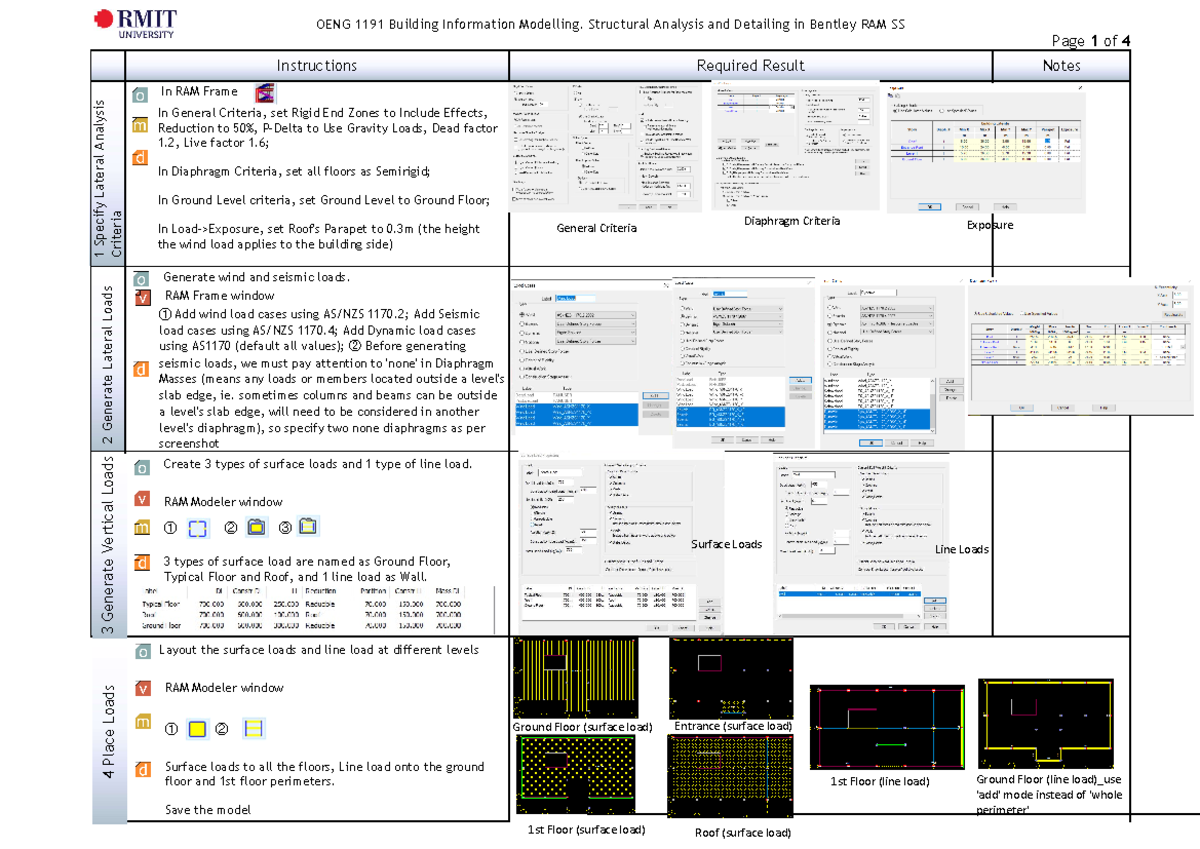Open the AS/NZS 1170.2 wind code dropdown
Viewport: 1200px width, 849px height.
[x=596, y=315]
